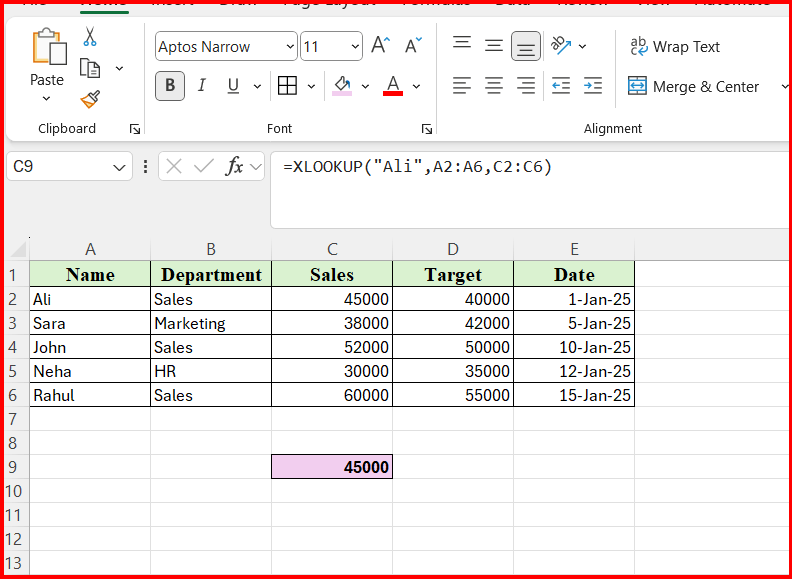Click the Increase Font Size icon
792x579 pixels.
pos(380,46)
